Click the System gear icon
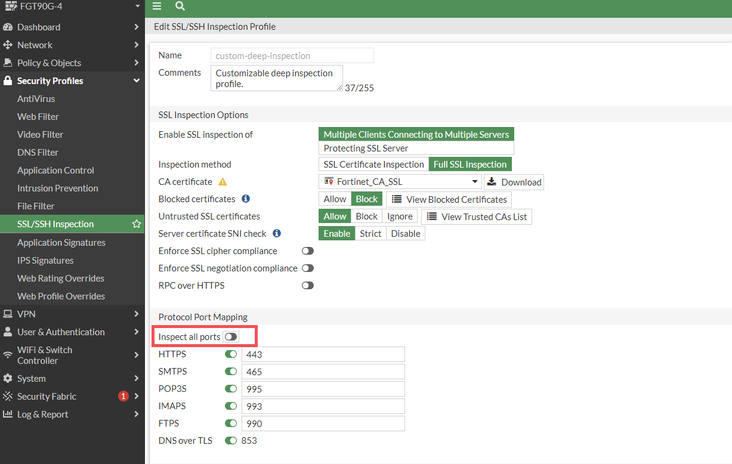This screenshot has width=732, height=464. tap(7, 378)
